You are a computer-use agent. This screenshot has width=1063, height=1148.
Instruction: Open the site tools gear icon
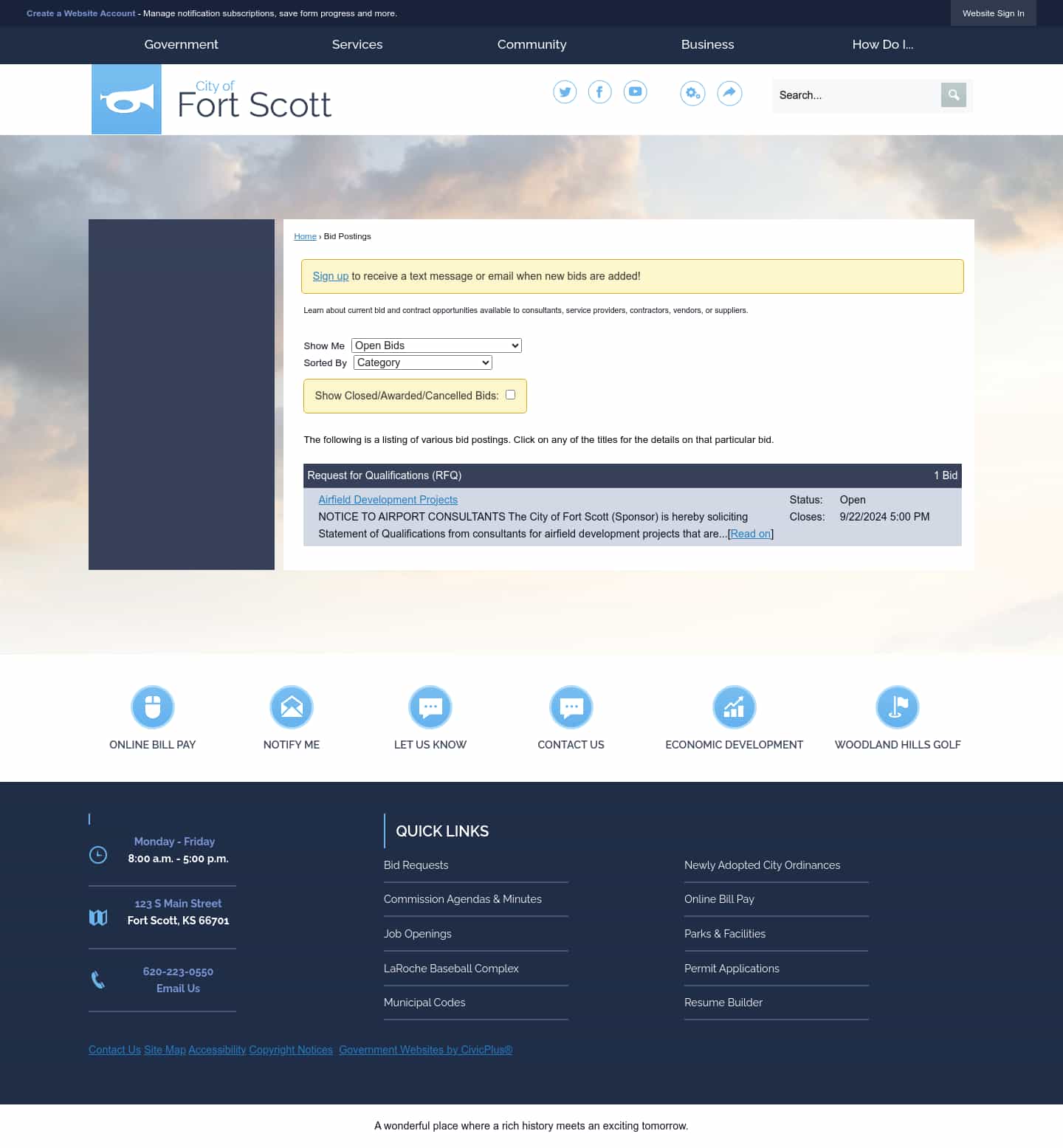(x=692, y=93)
